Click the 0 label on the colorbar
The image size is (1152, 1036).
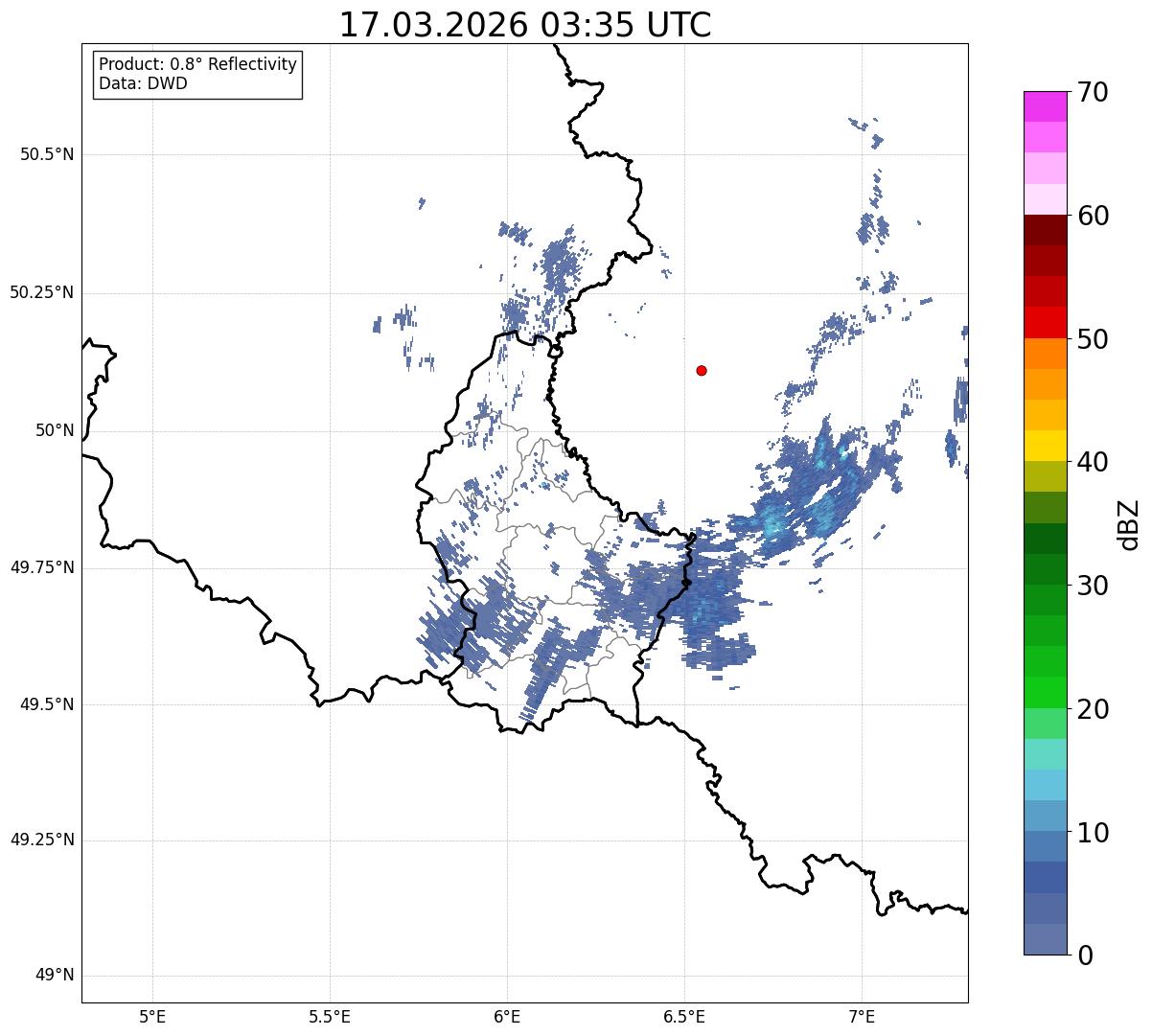pos(1086,955)
